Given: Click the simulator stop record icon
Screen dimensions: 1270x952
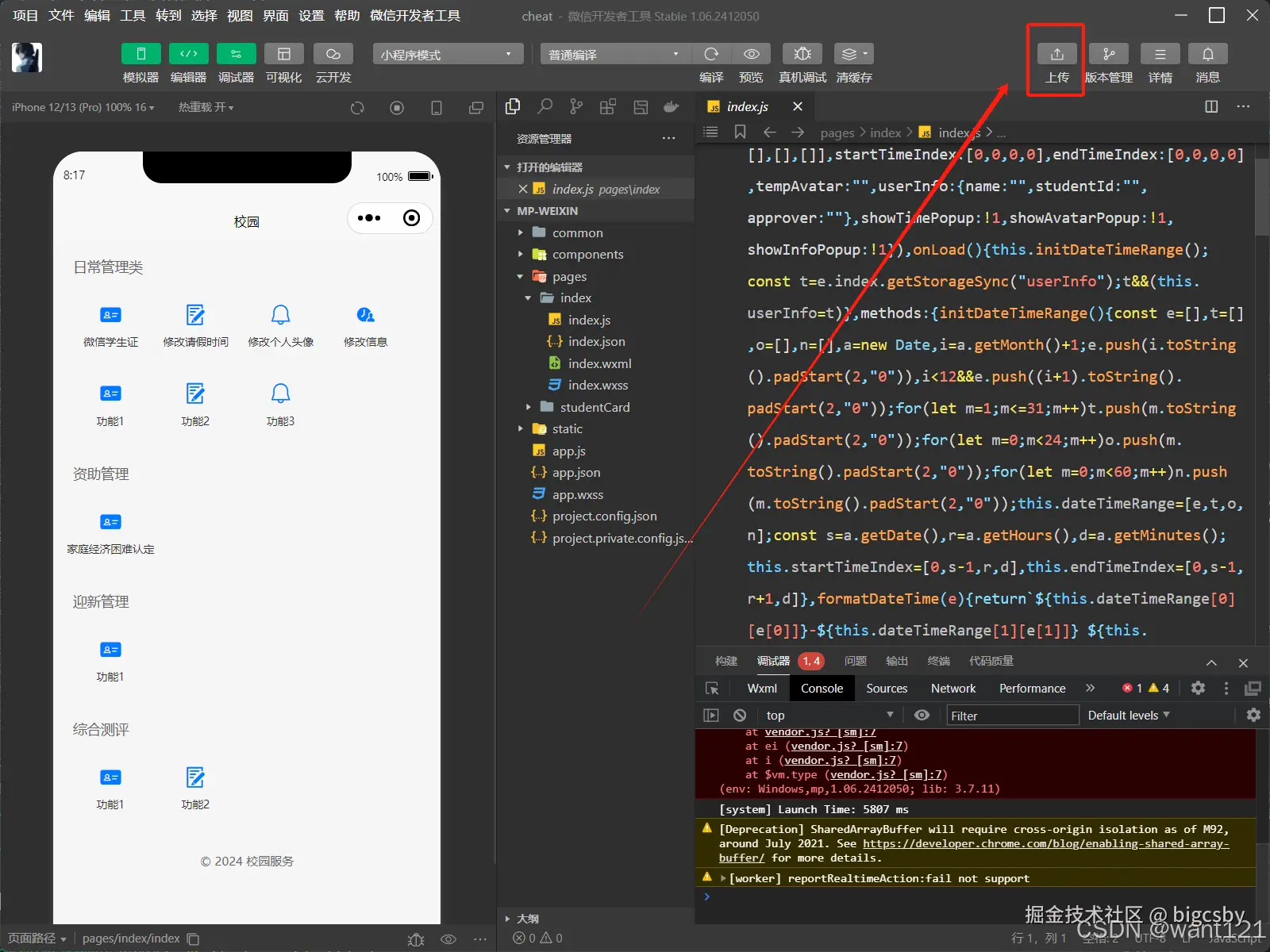Looking at the screenshot, I should click(x=397, y=108).
